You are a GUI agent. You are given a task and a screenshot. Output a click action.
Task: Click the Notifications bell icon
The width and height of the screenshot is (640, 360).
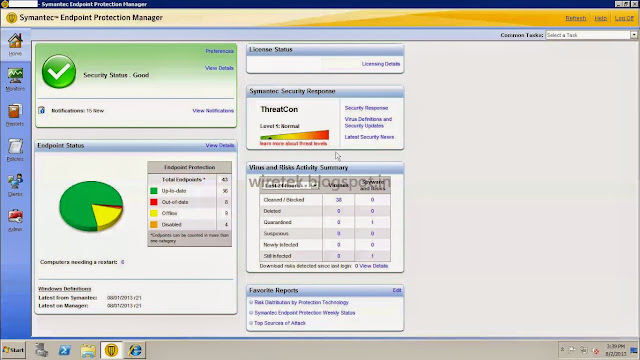42,110
